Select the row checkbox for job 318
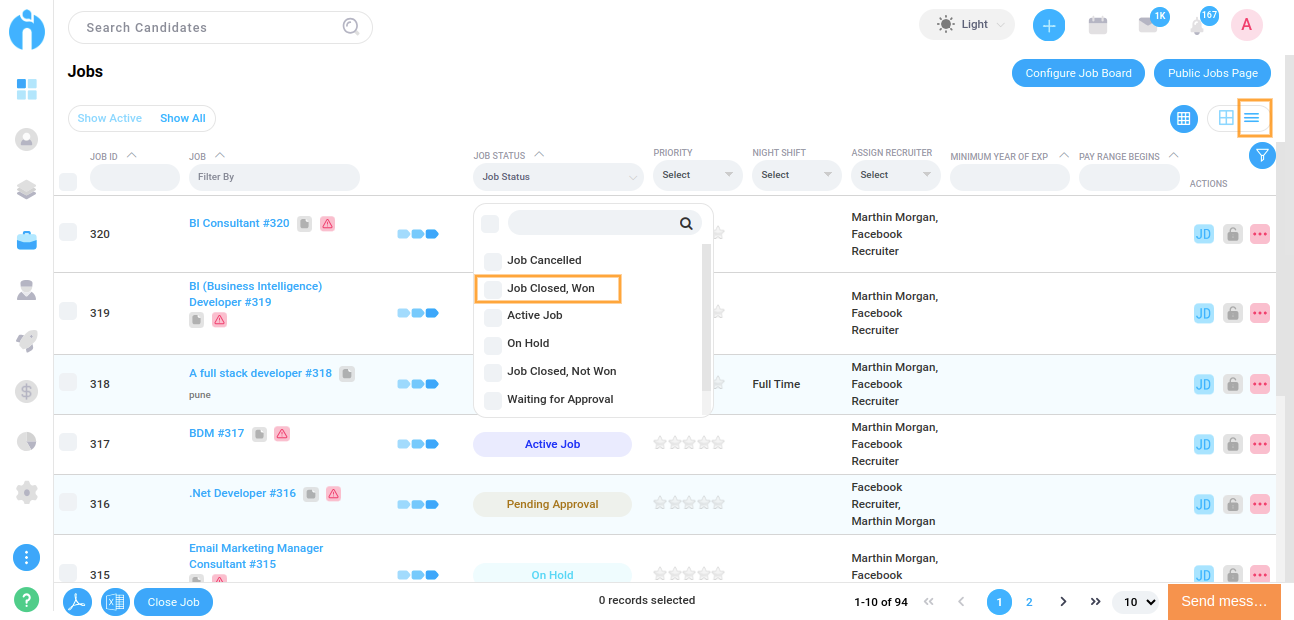 click(68, 382)
